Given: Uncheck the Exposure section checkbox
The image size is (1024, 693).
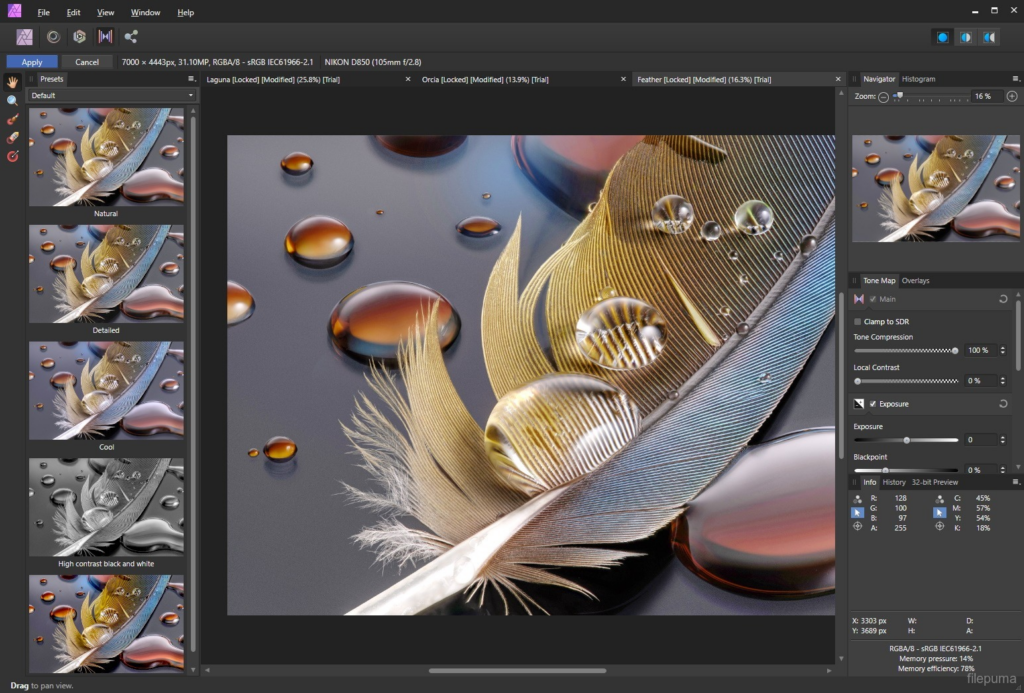Looking at the screenshot, I should (872, 404).
